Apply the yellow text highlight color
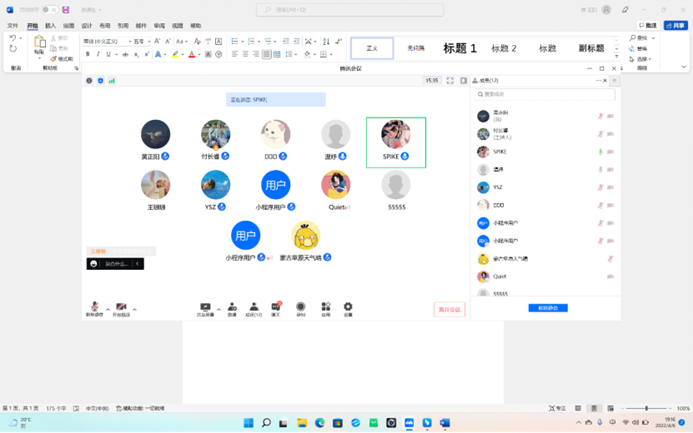This screenshot has height=433, width=693. 175,54
